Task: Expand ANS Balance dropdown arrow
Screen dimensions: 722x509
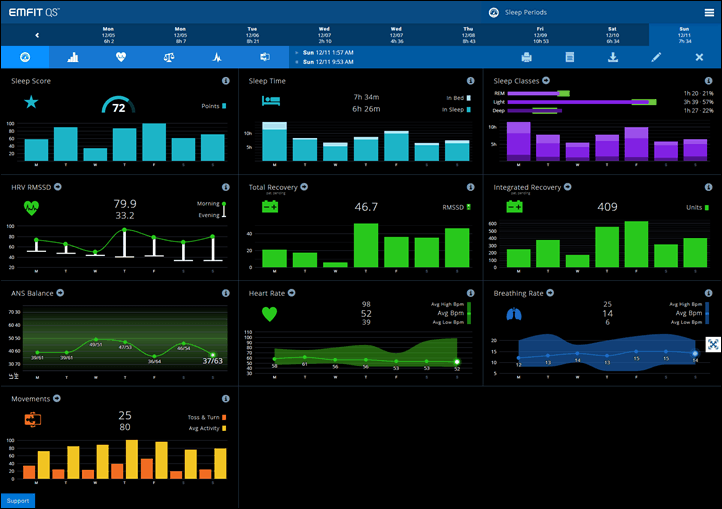Action: 60,293
